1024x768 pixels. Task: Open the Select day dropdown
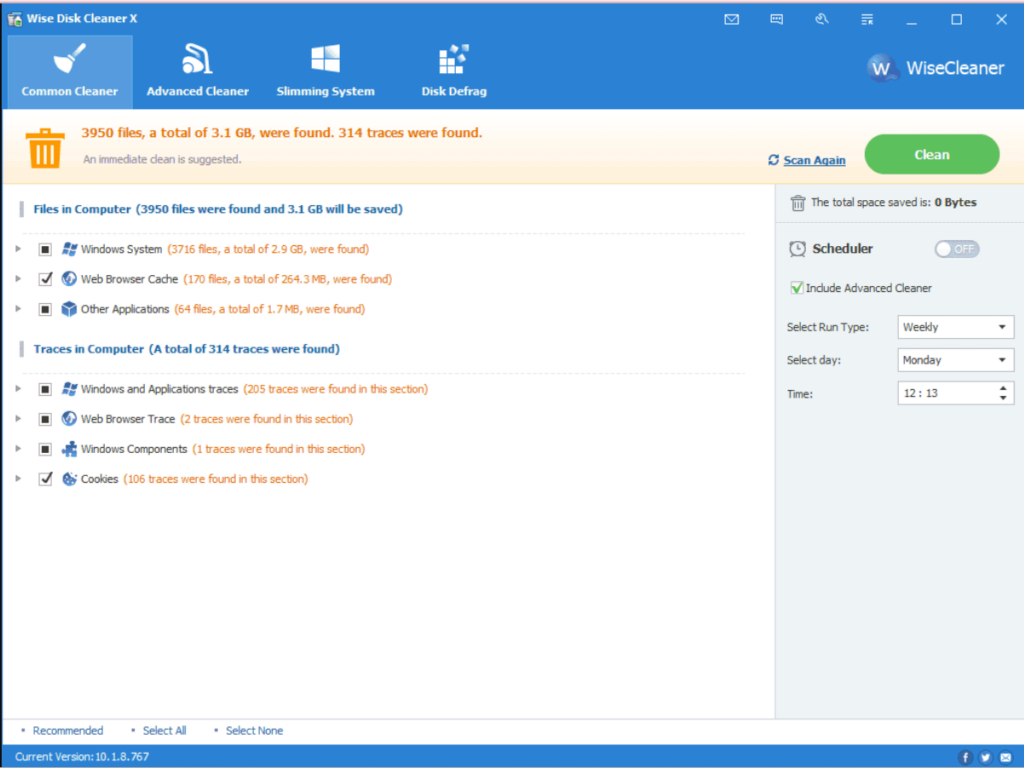tap(955, 359)
